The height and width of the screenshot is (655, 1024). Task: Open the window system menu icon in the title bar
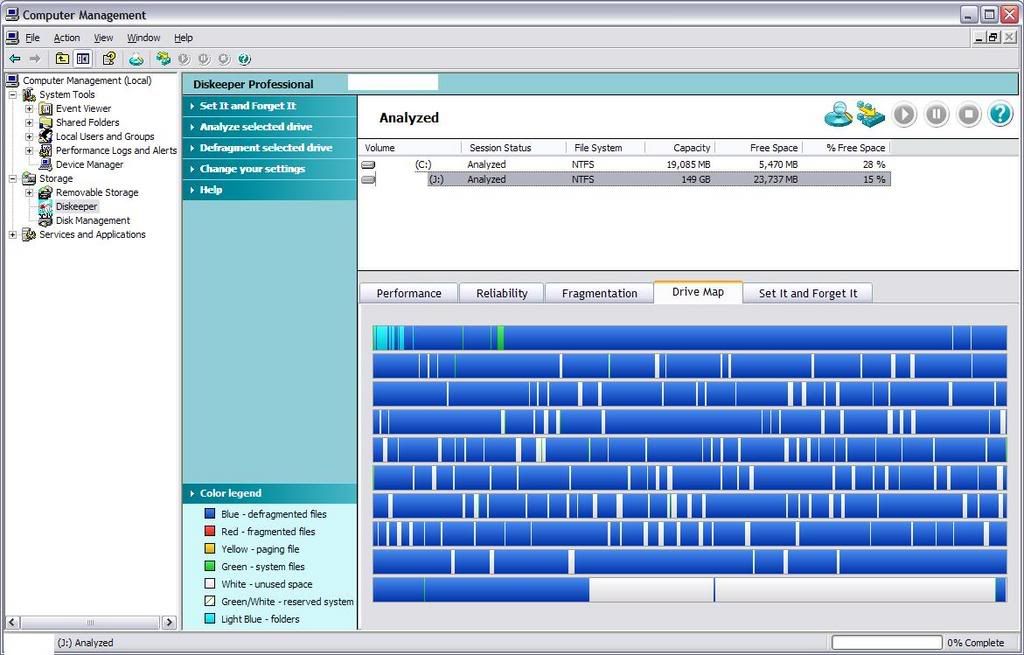pyautogui.click(x=12, y=14)
